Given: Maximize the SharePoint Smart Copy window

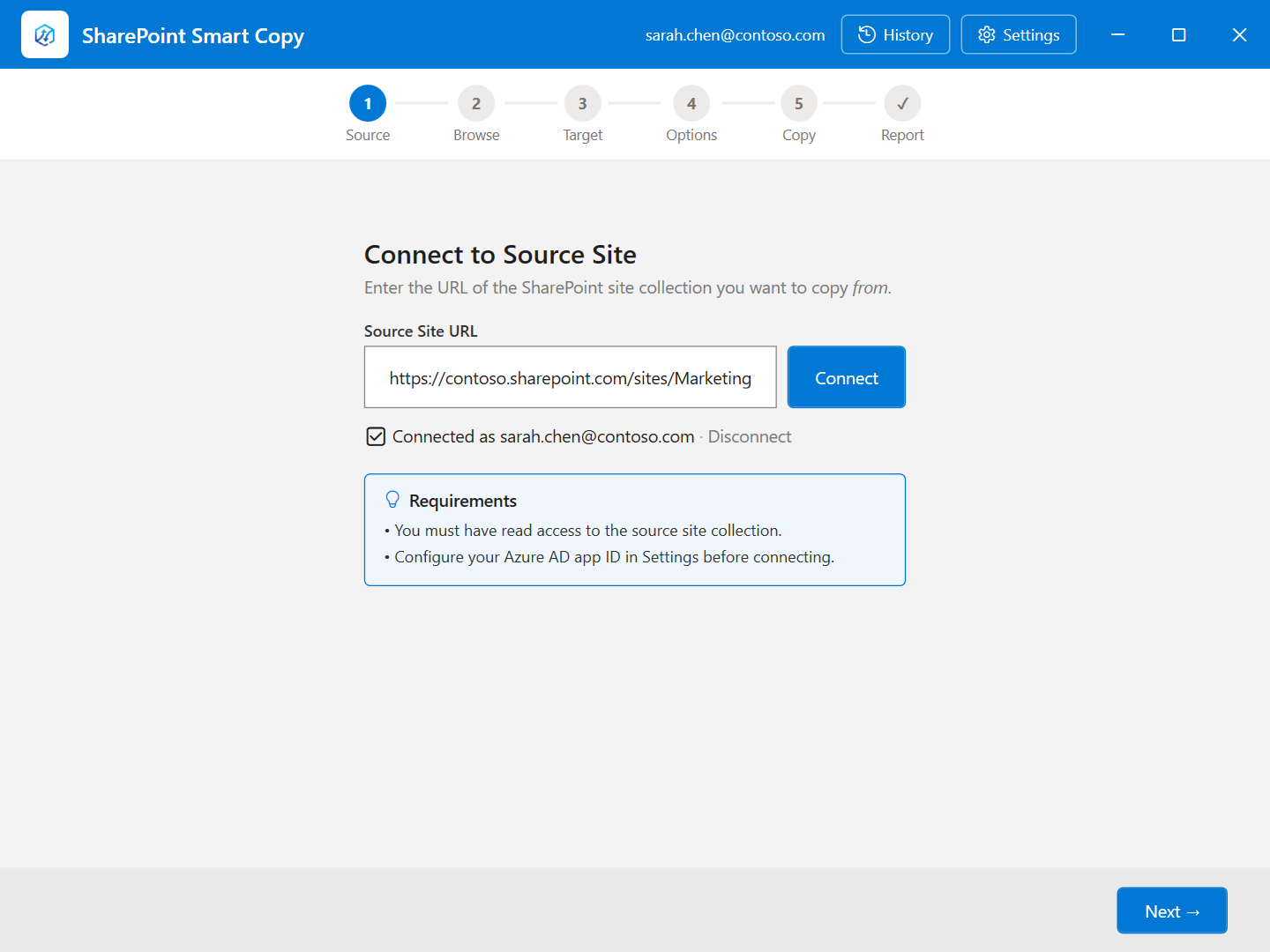Looking at the screenshot, I should (x=1178, y=34).
